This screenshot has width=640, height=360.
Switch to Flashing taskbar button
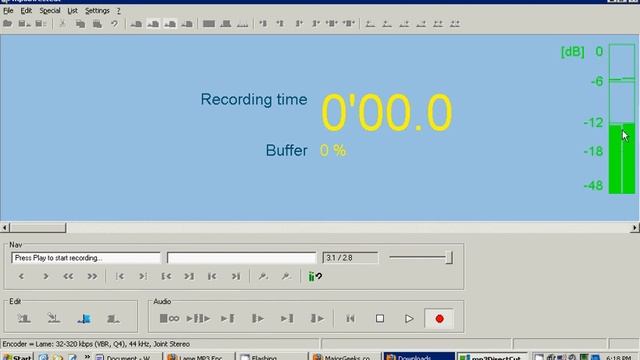point(272,357)
